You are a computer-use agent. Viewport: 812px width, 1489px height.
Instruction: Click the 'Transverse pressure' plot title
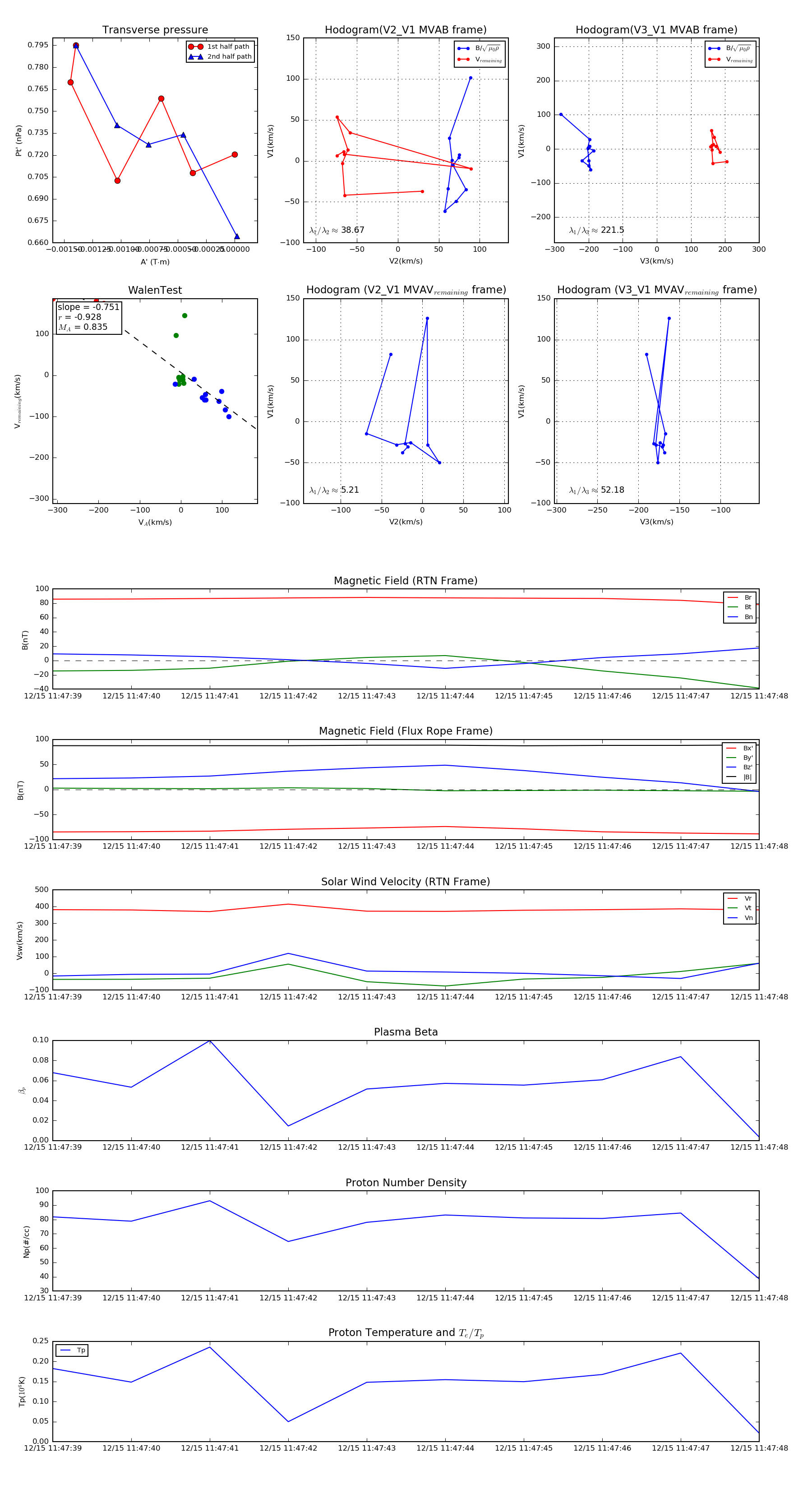coord(155,30)
